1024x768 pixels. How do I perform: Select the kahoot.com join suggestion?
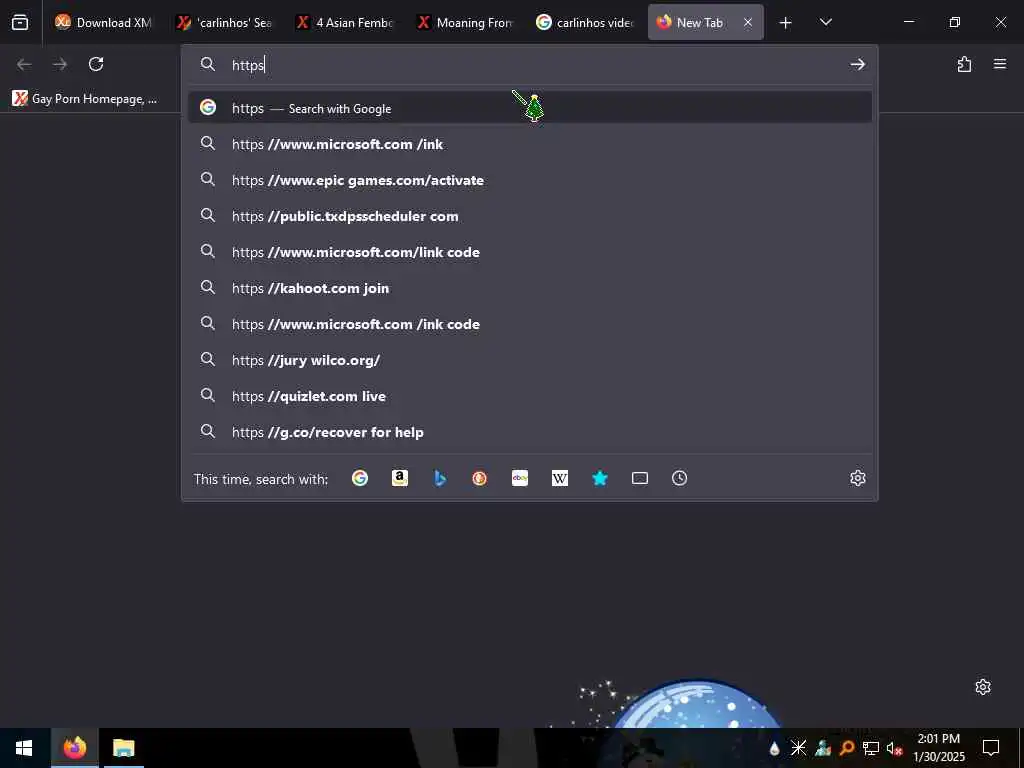530,287
